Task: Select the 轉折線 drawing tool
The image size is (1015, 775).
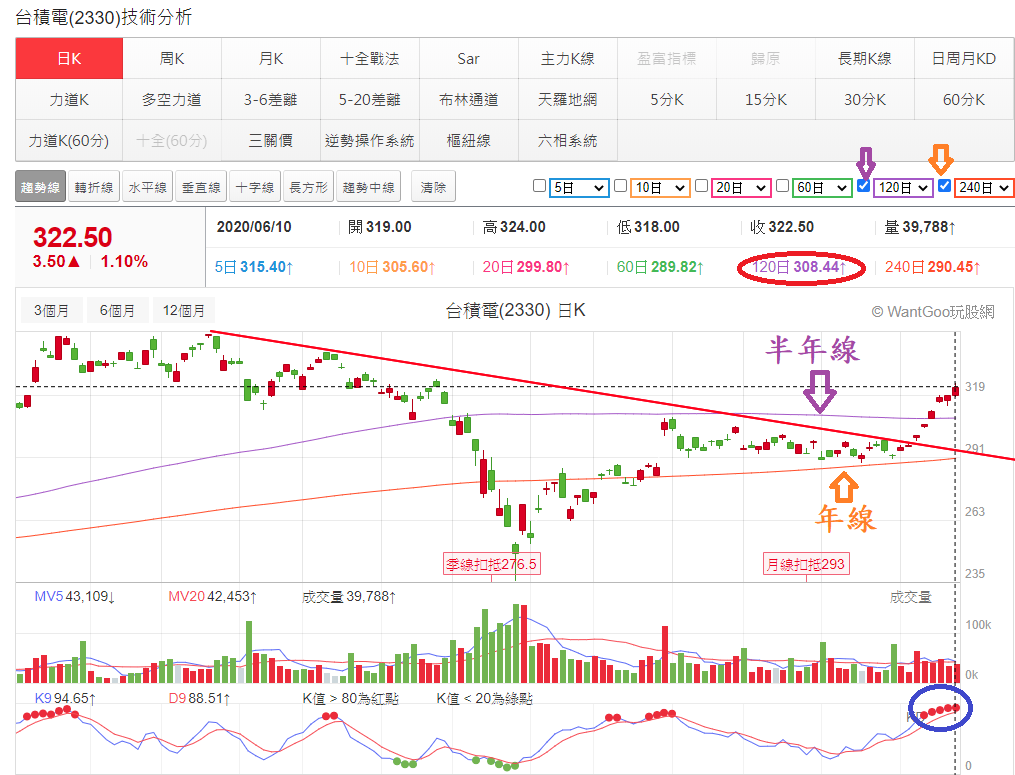Action: [94, 186]
